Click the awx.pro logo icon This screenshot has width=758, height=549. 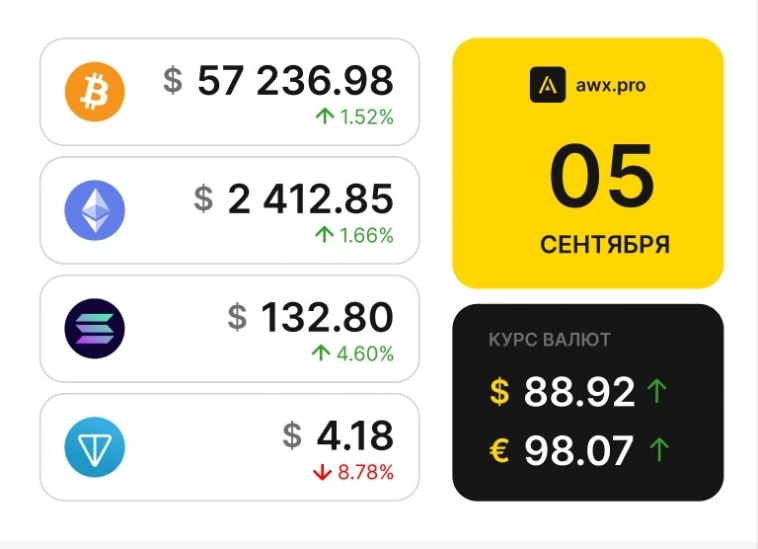tap(547, 85)
